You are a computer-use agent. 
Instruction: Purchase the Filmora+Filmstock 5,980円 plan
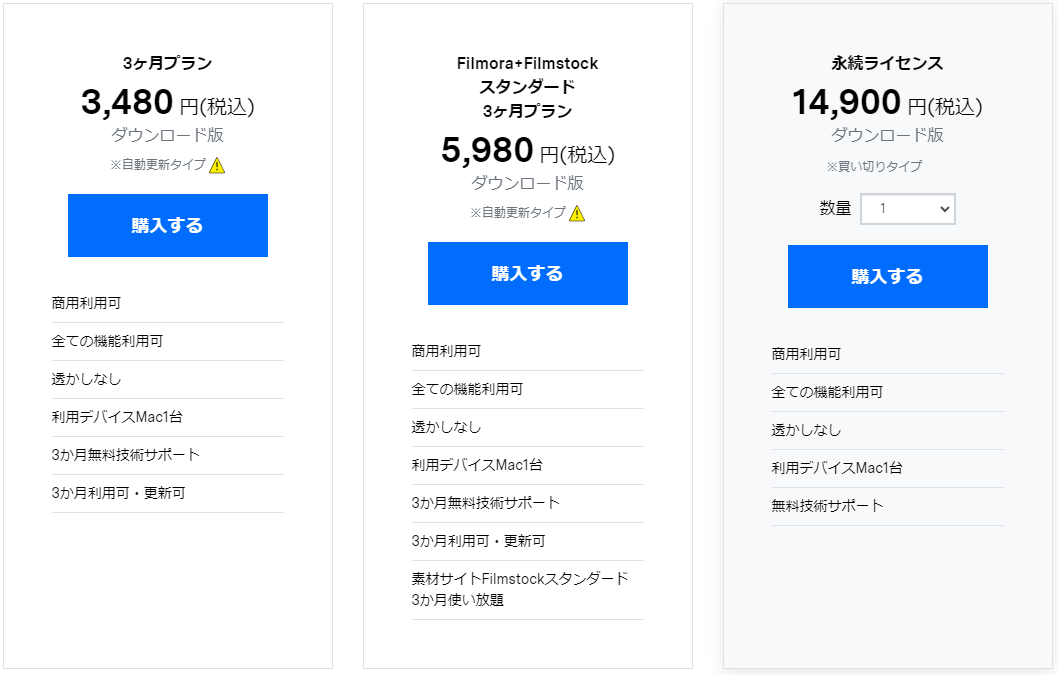528,273
